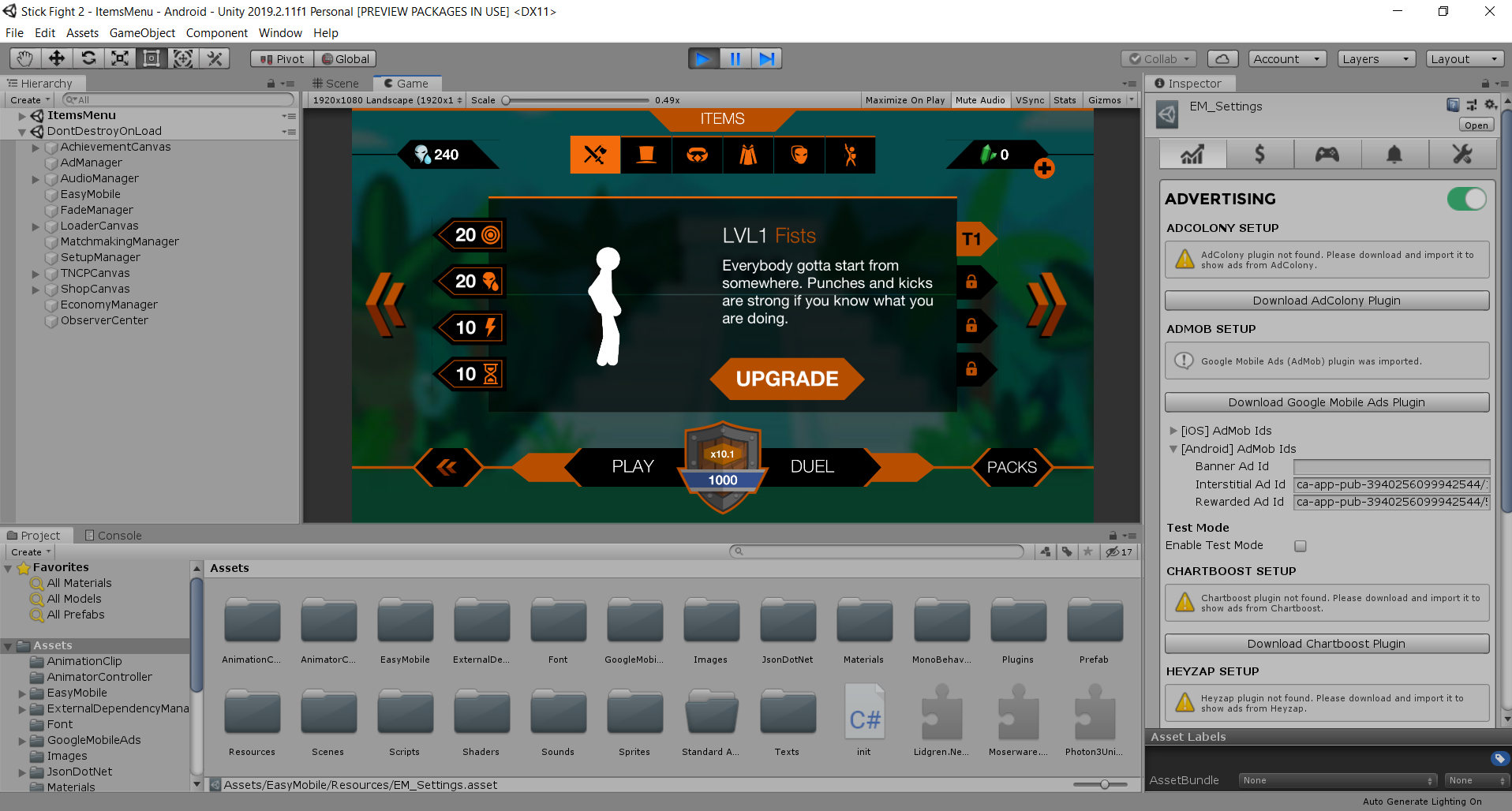
Task: Toggle Pivot handle position
Action: 282,59
